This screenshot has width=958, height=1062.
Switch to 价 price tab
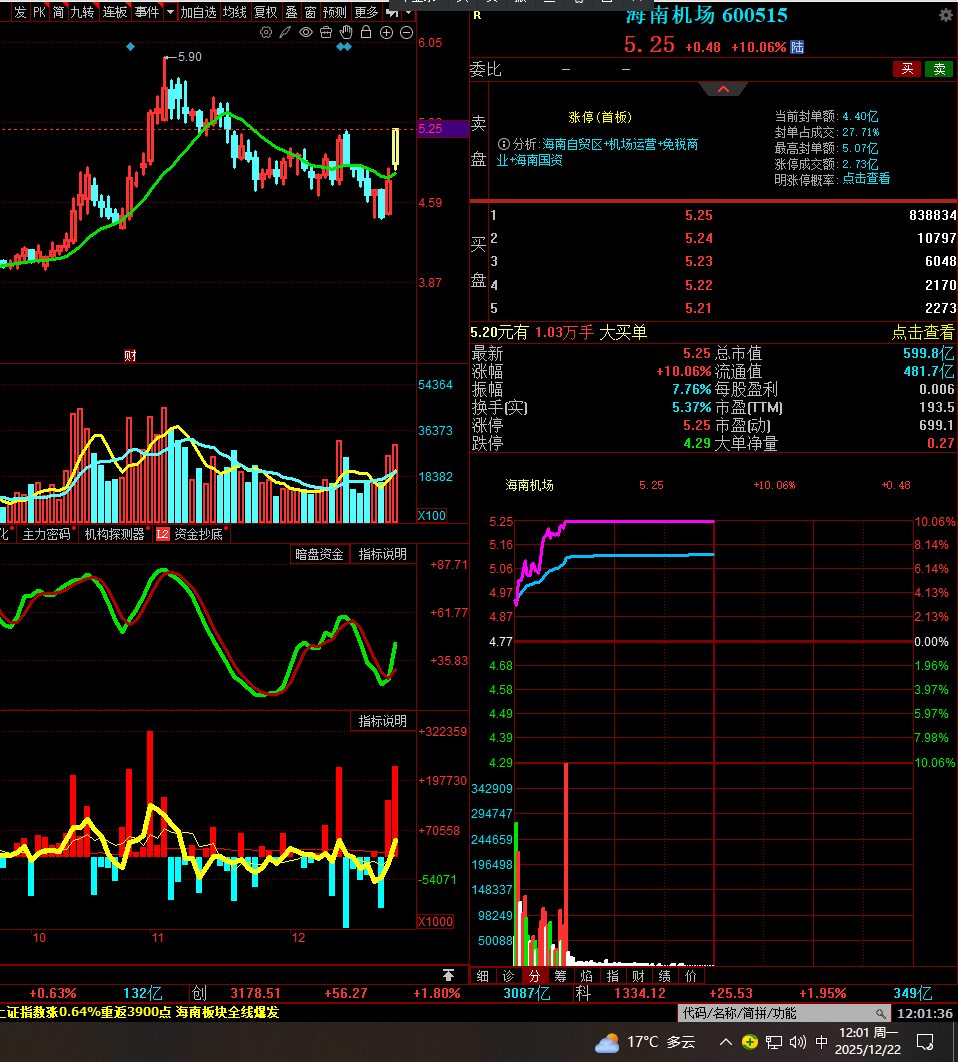(690, 975)
